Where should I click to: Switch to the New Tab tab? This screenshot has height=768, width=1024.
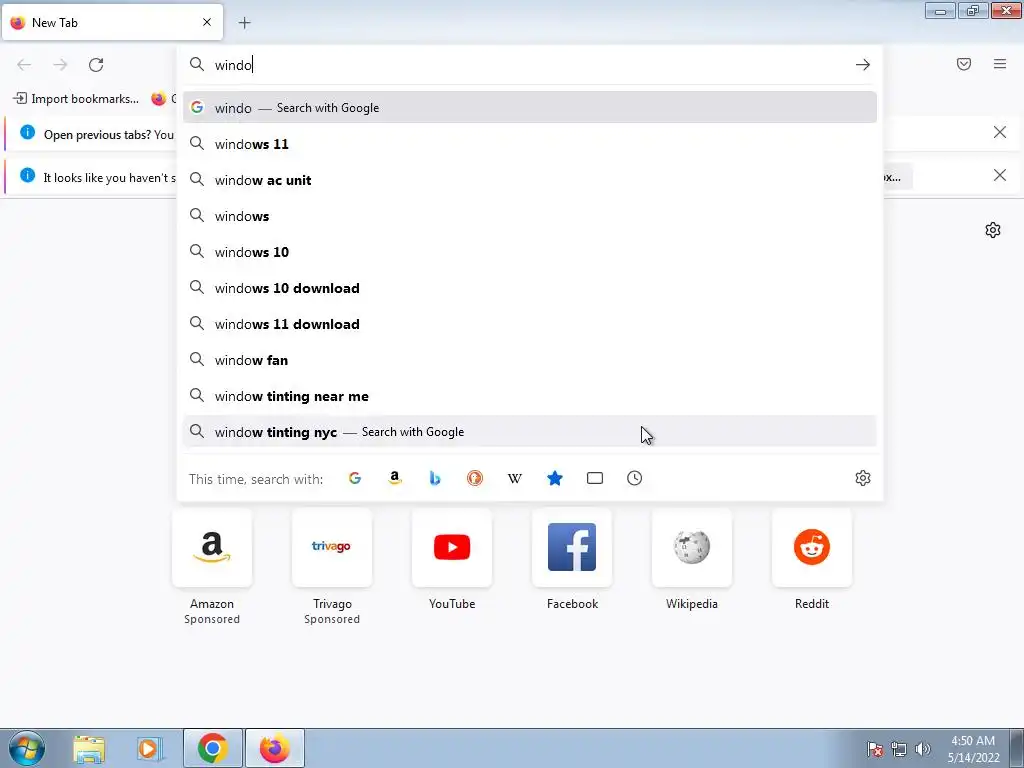point(112,22)
